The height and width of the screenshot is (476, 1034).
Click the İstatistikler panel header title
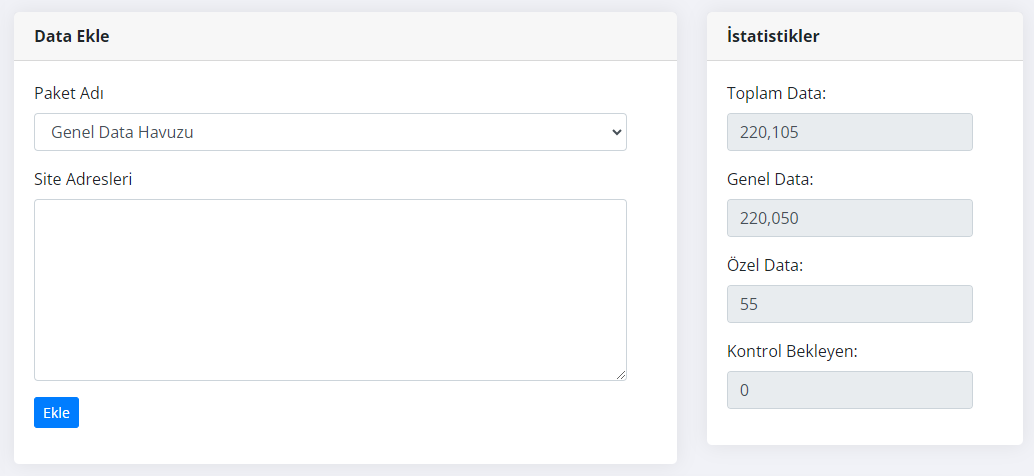point(773,36)
